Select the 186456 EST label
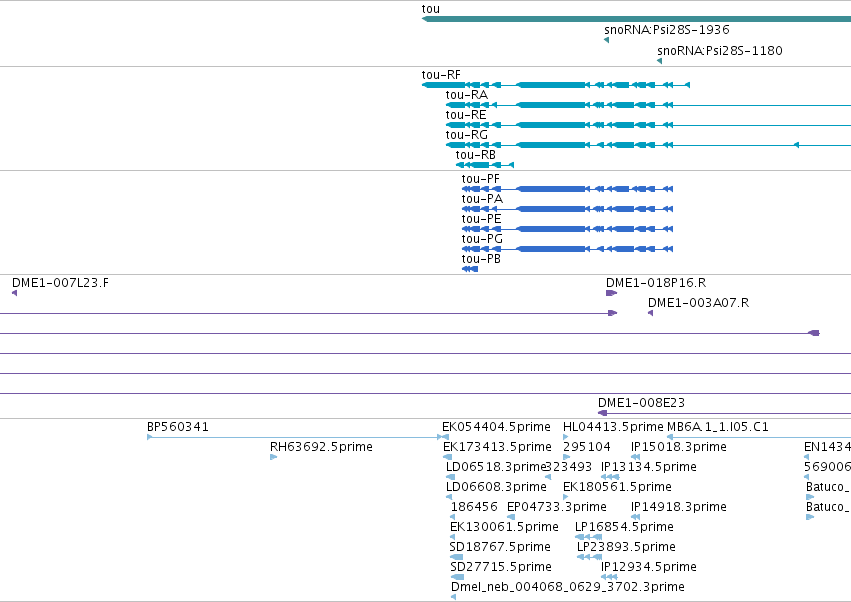Screen dimensions: 851x602 coord(474,507)
